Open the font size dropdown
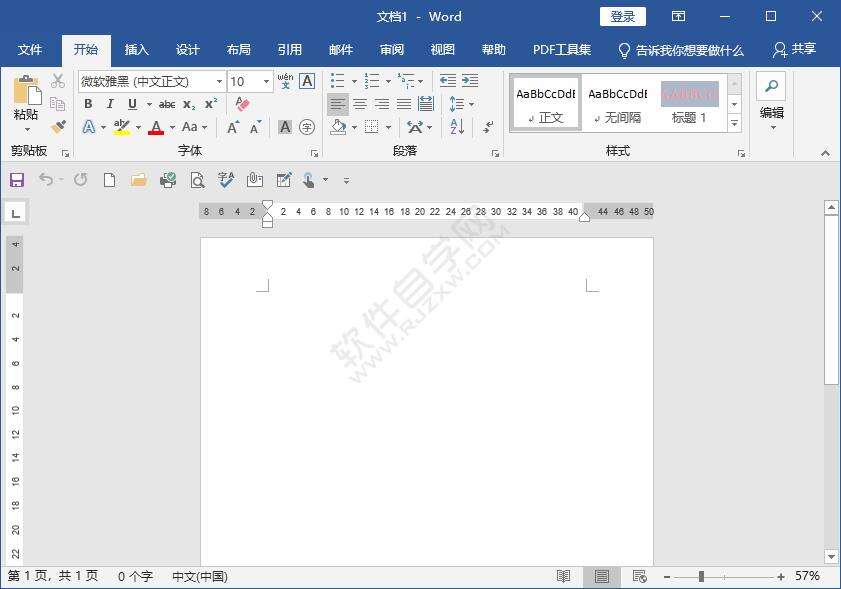Image resolution: width=841 pixels, height=589 pixels. click(x=266, y=81)
